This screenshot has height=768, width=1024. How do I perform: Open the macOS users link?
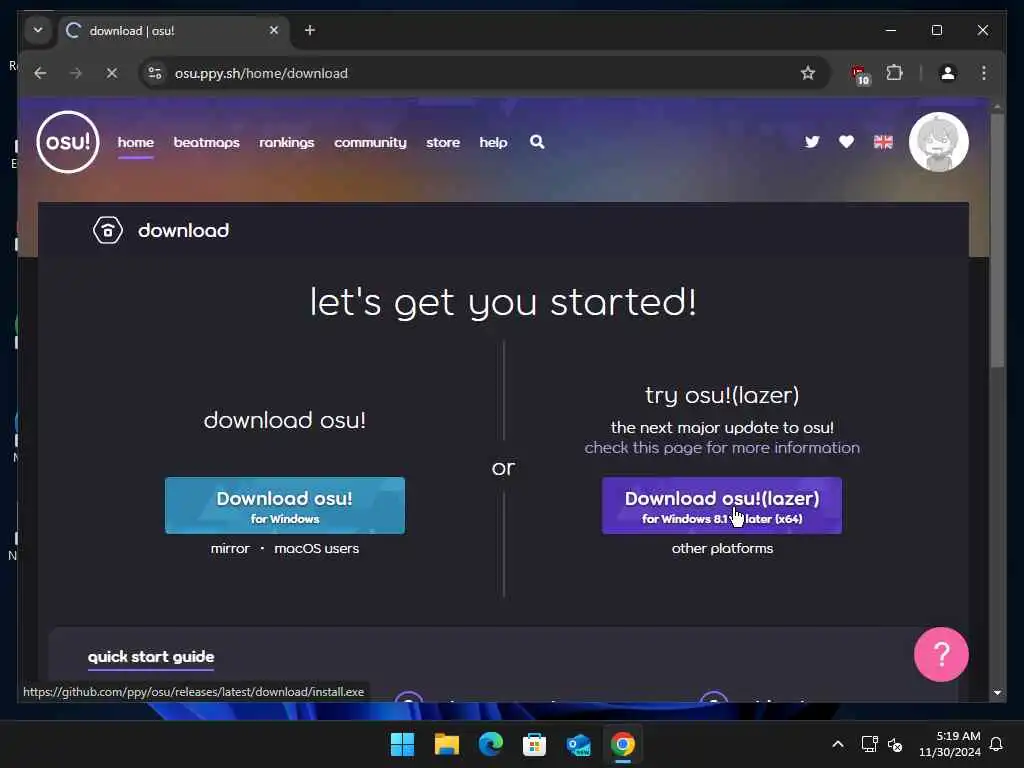(317, 549)
